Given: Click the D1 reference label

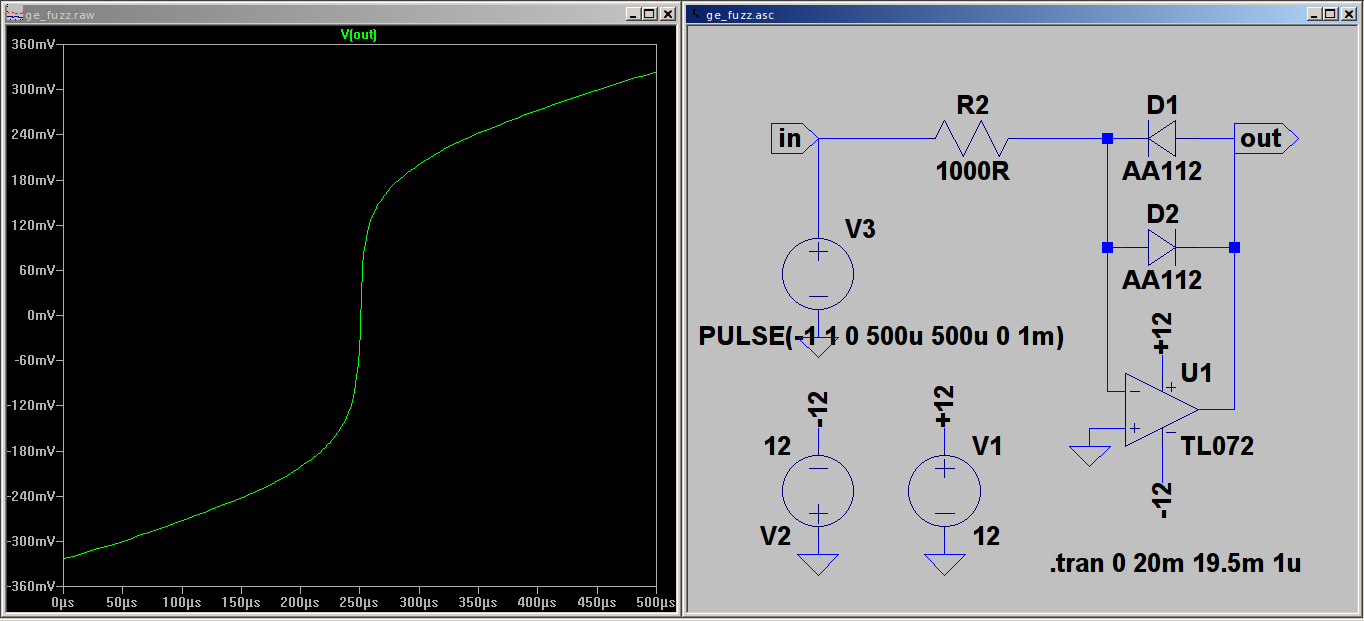Looking at the screenshot, I should (1162, 105).
